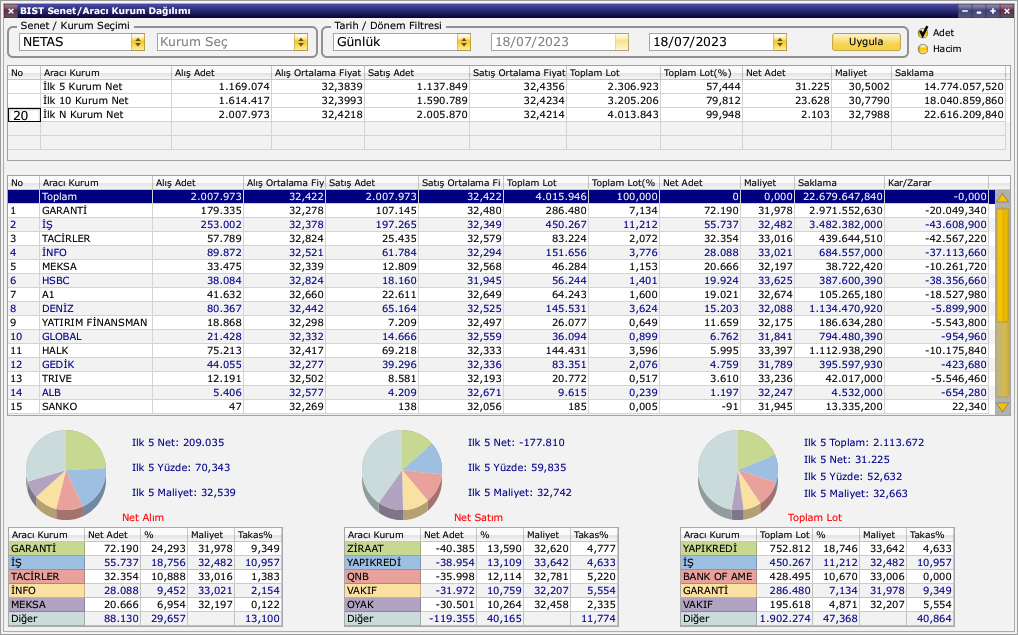The image size is (1018, 635).
Task: Click the green ZİRAAT cell in Net Satım table
Action: point(382,549)
